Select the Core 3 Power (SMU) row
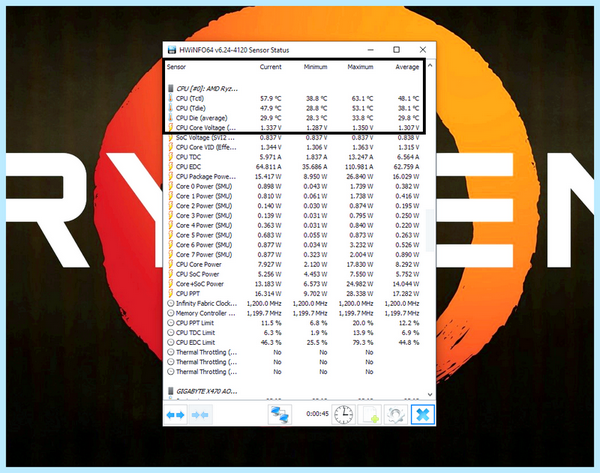 click(x=294, y=215)
